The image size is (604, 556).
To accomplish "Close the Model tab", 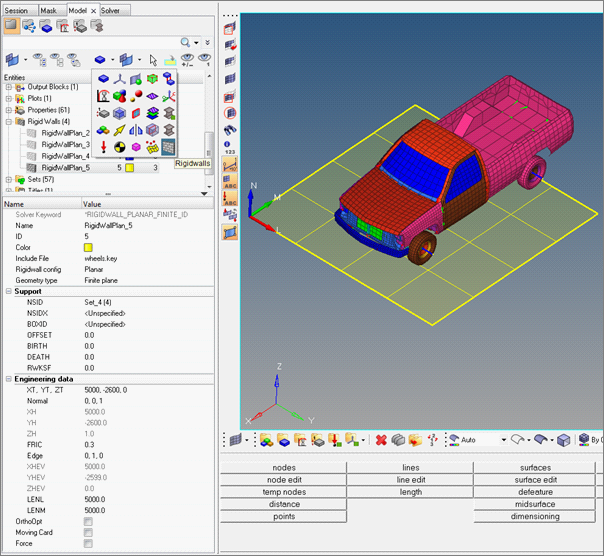I will click(93, 11).
